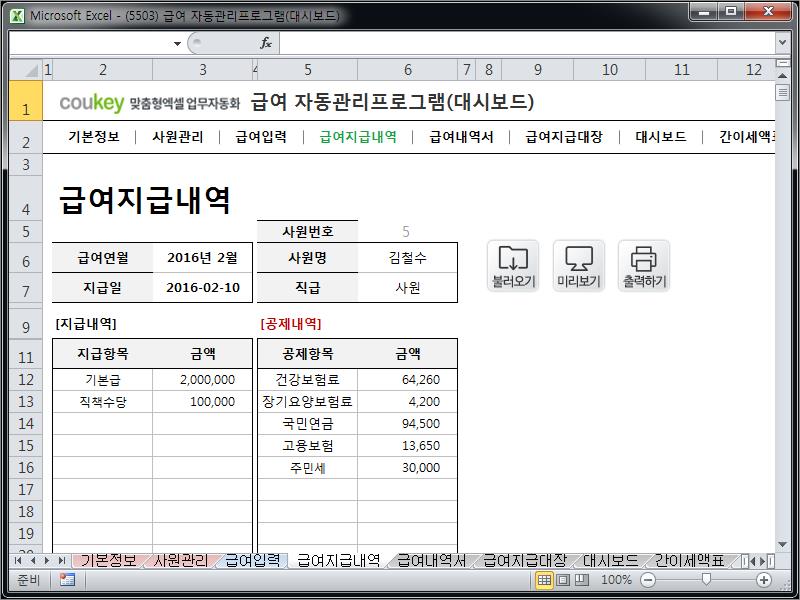Screen dimensions: 800x600
Task: Select the 급여지급내역 sheet tab
Action: pos(338,561)
